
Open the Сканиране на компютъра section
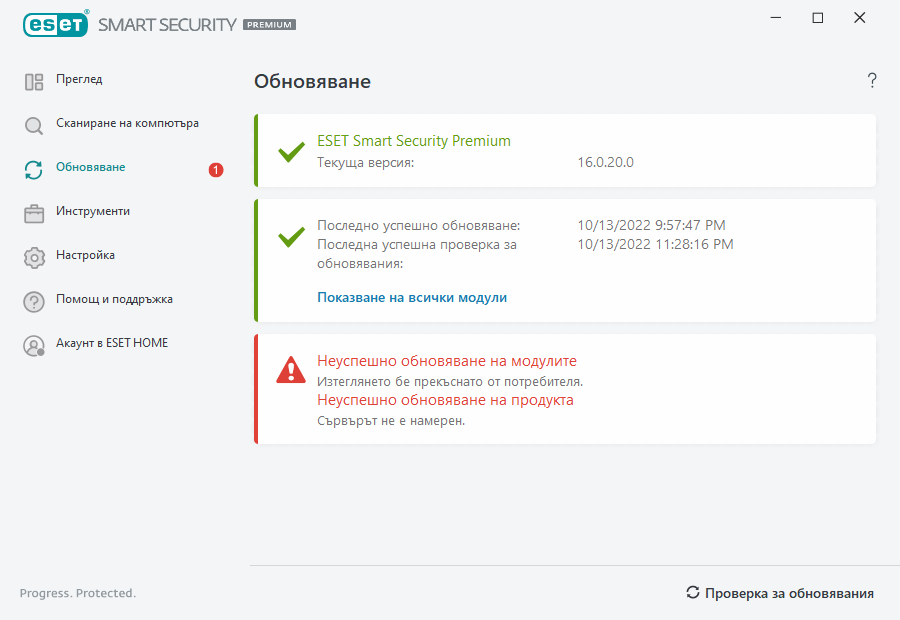point(127,123)
